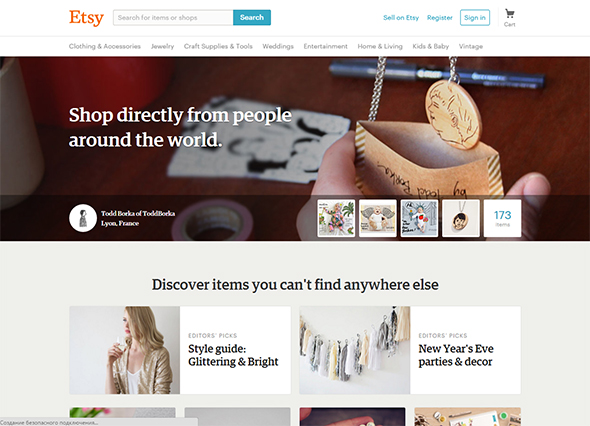Open Todd Borka's round shop avatar
The height and width of the screenshot is (426, 590).
tap(83, 218)
